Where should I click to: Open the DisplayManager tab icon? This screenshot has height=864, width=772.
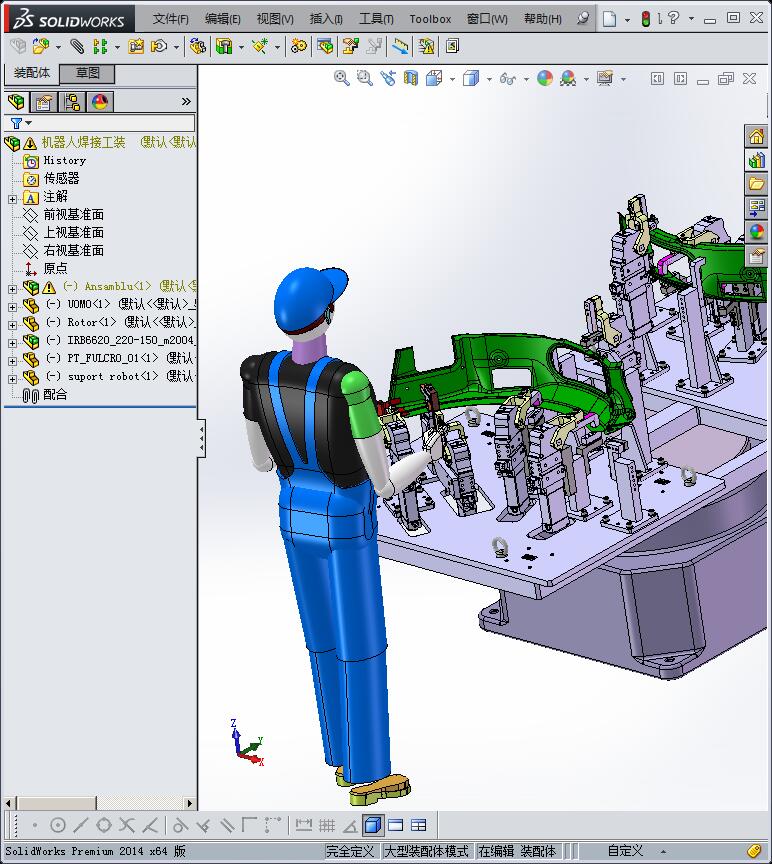(100, 102)
